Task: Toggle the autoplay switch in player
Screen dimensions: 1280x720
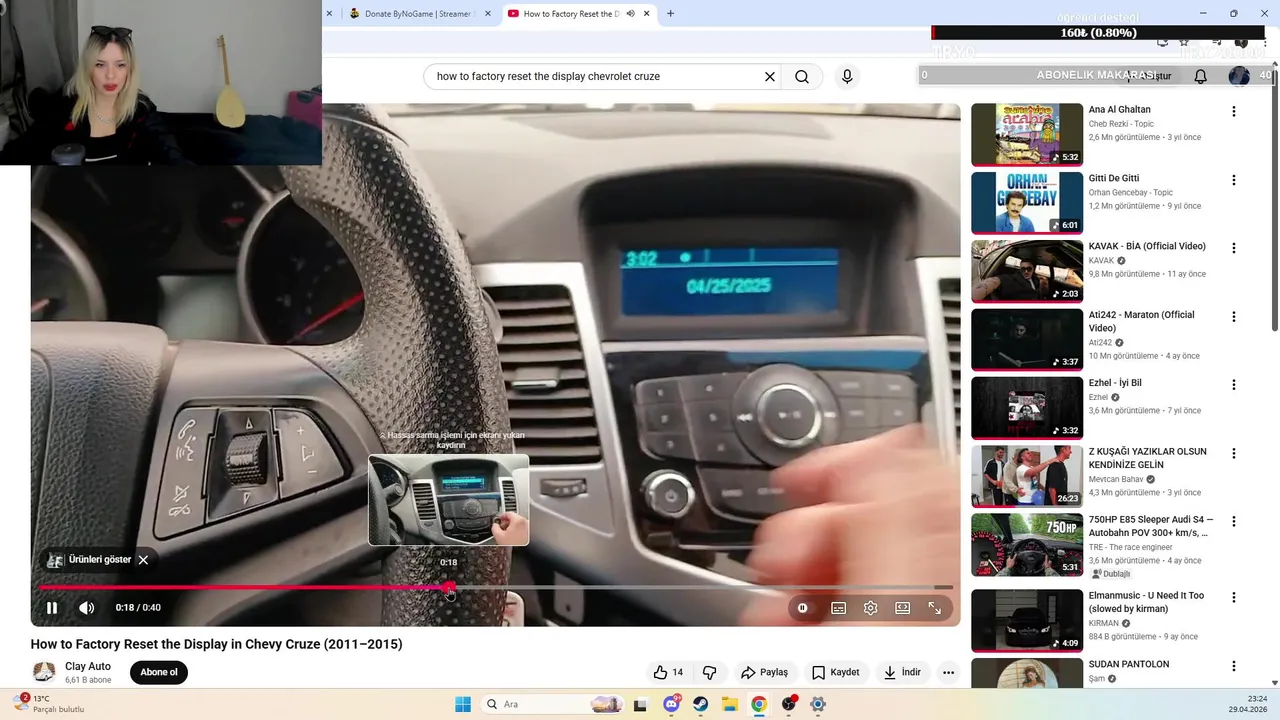Action: click(x=802, y=608)
